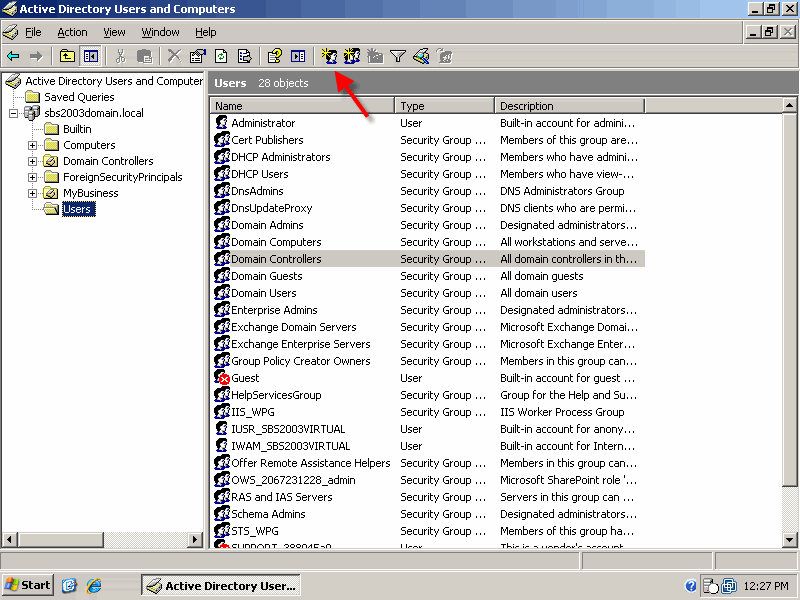Expand the ForeignSecurityPrincipals tree node
This screenshot has height=600, width=800.
pos(32,178)
